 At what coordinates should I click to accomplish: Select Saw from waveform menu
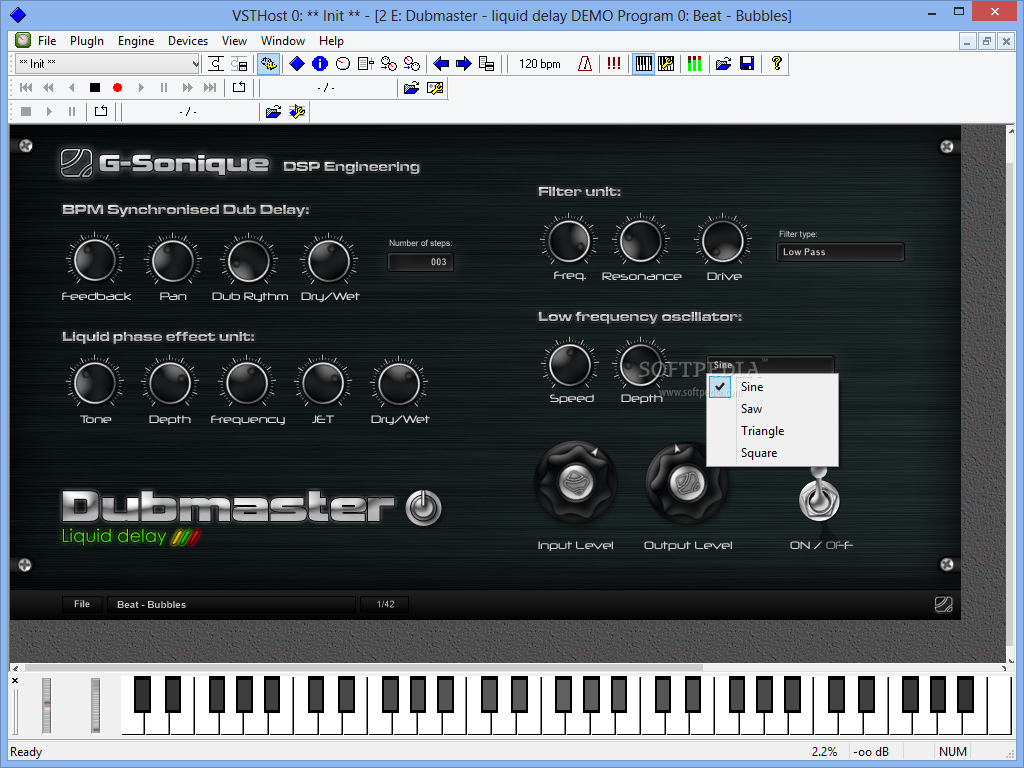tap(773, 409)
